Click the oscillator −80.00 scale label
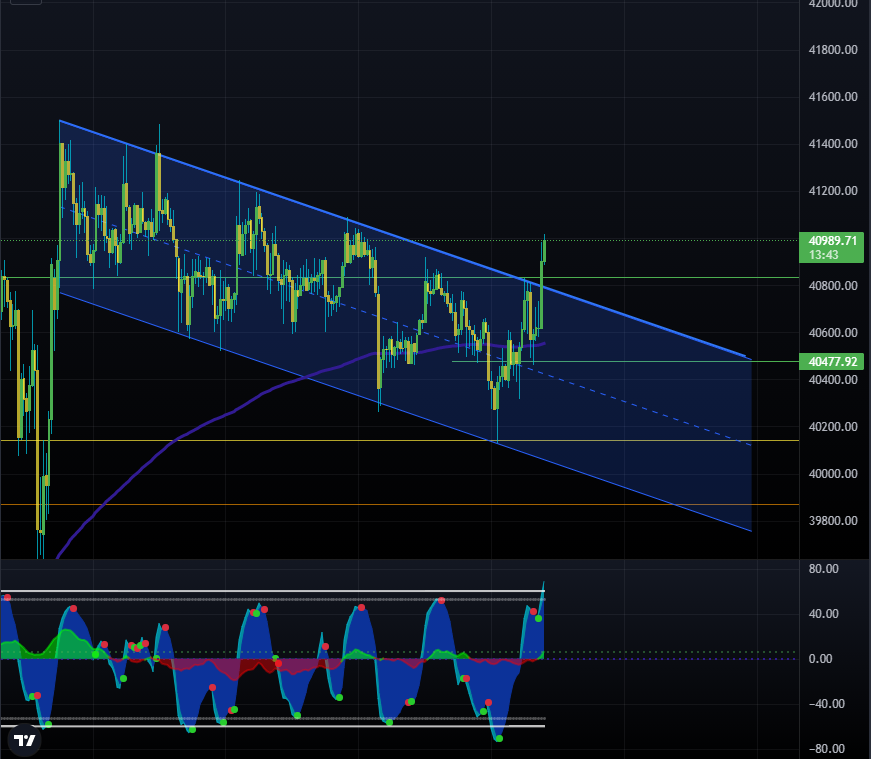871x759 pixels. tap(826, 749)
